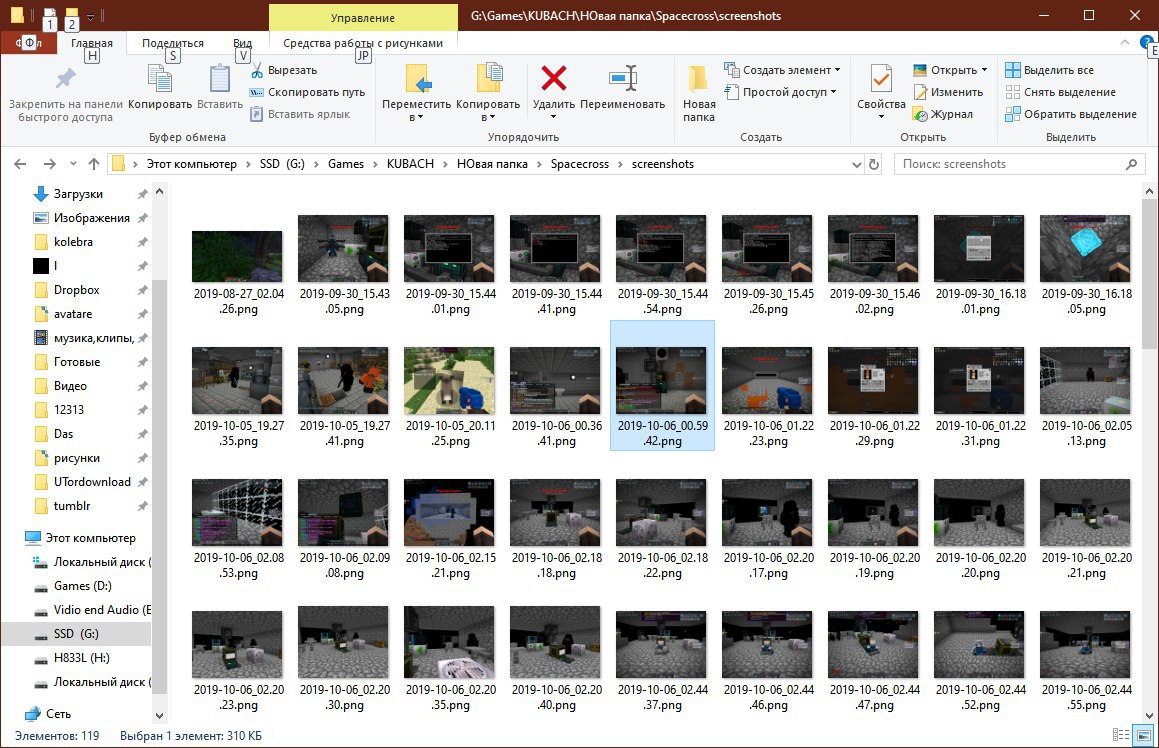Image resolution: width=1159 pixels, height=748 pixels.
Task: Rename the file using Переименовать
Action: pos(622,87)
